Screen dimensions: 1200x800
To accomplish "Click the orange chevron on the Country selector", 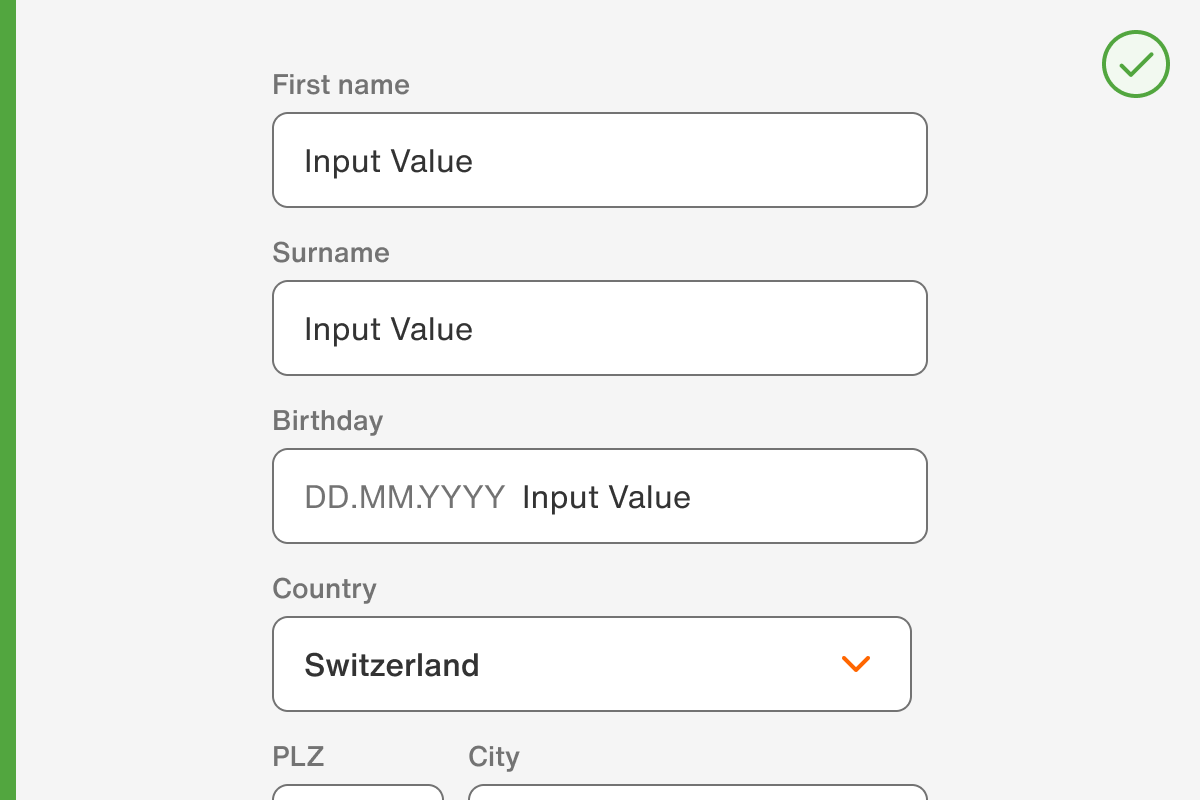I will tap(856, 663).
